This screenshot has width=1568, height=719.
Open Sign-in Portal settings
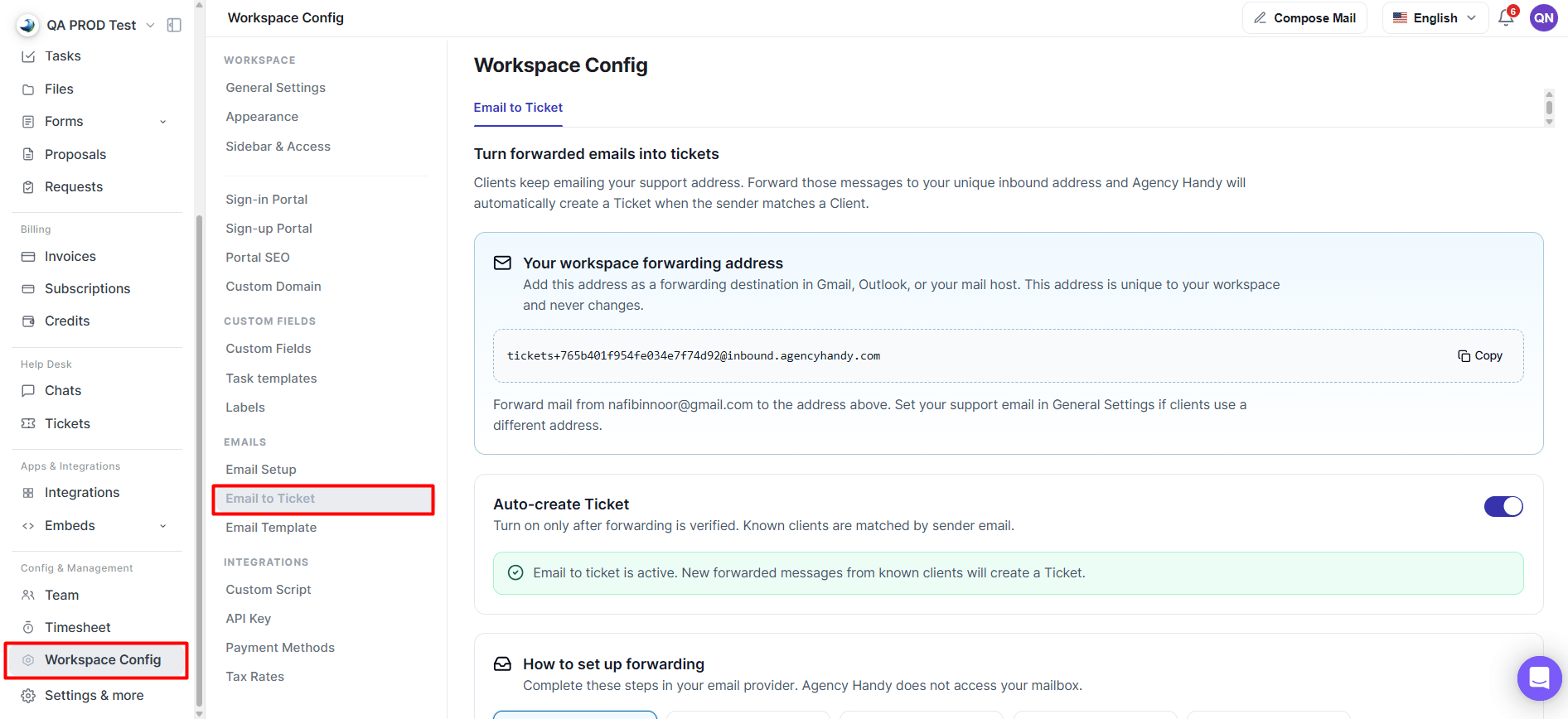(267, 200)
